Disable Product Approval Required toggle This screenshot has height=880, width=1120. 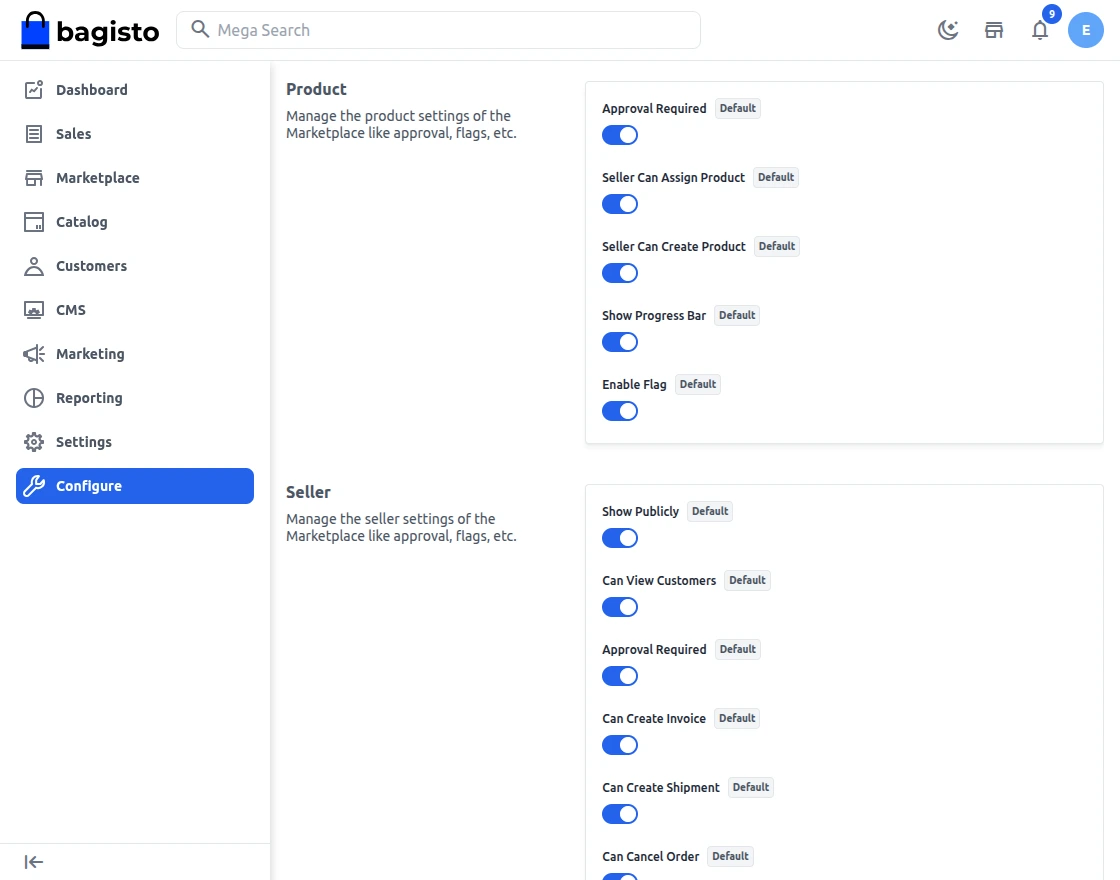click(620, 135)
